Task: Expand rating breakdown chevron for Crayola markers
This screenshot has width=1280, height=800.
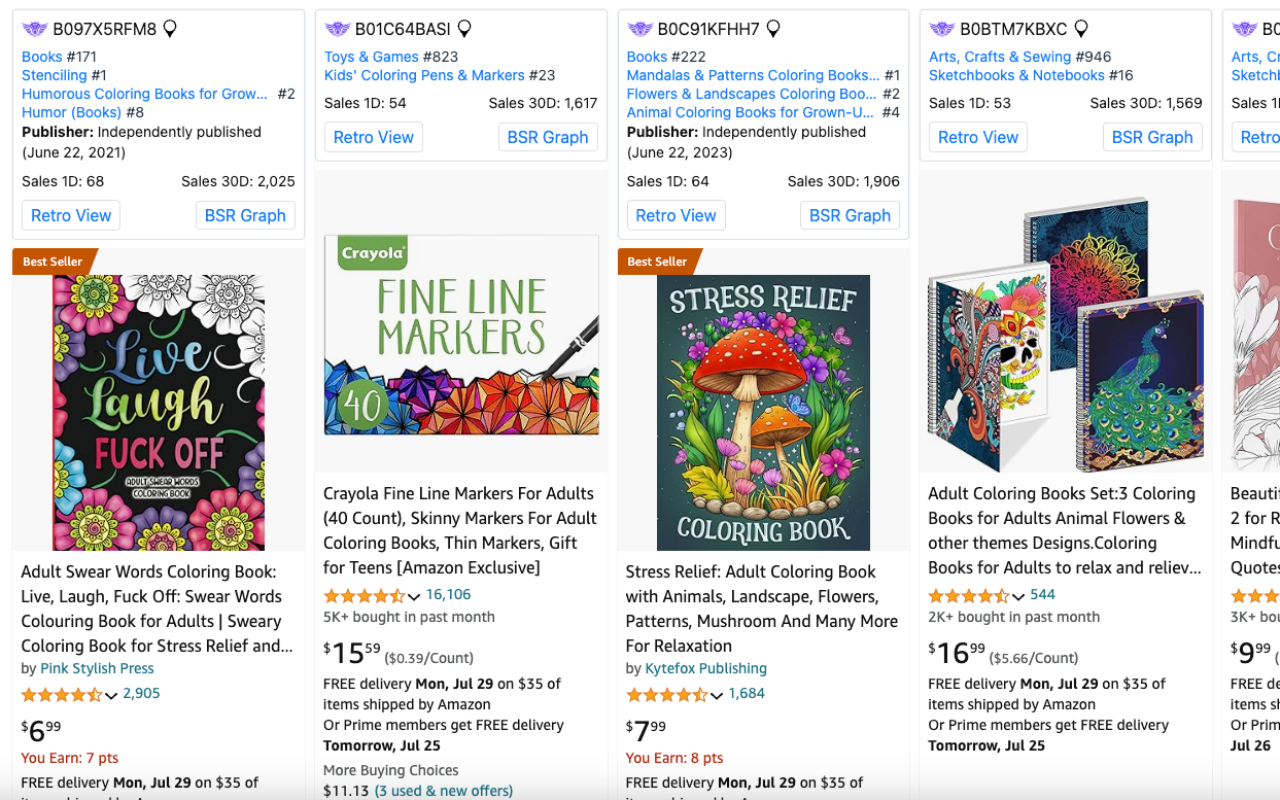Action: pos(414,596)
